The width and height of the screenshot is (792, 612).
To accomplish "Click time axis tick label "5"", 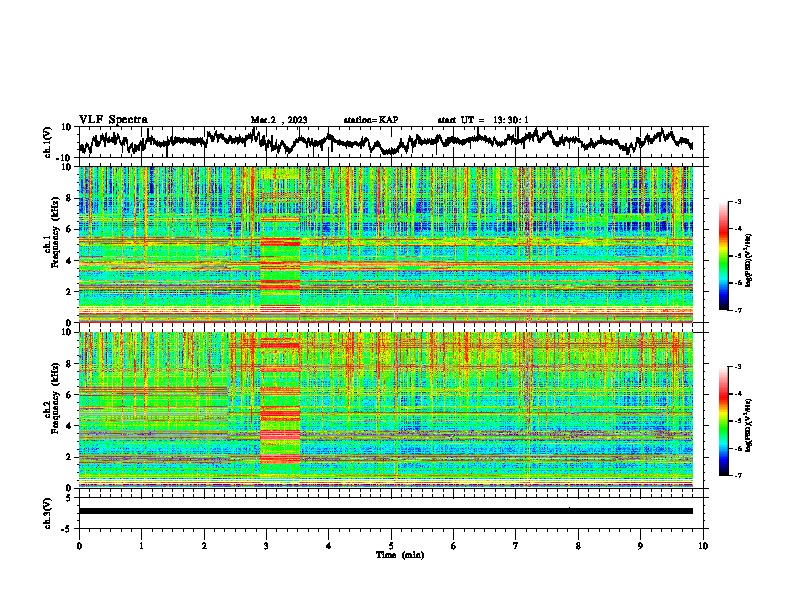I will [x=391, y=546].
